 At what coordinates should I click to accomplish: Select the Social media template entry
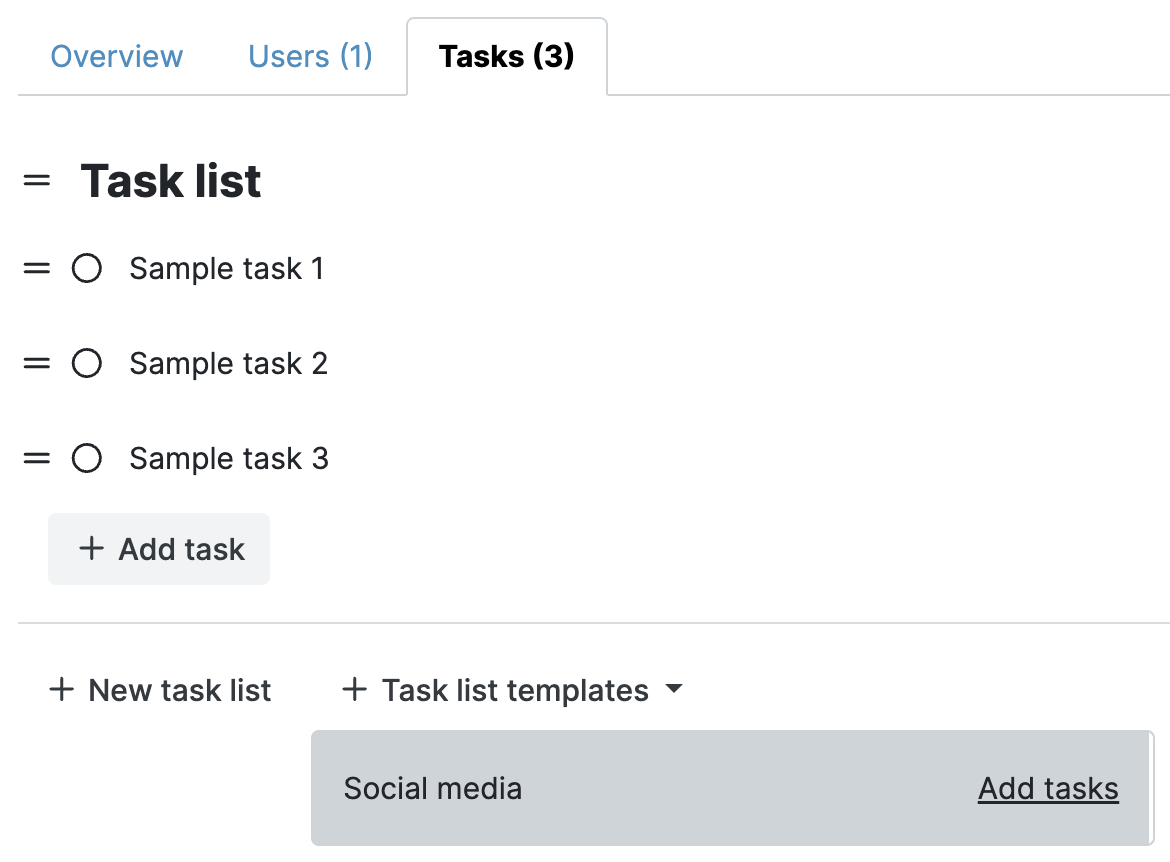tap(432, 788)
